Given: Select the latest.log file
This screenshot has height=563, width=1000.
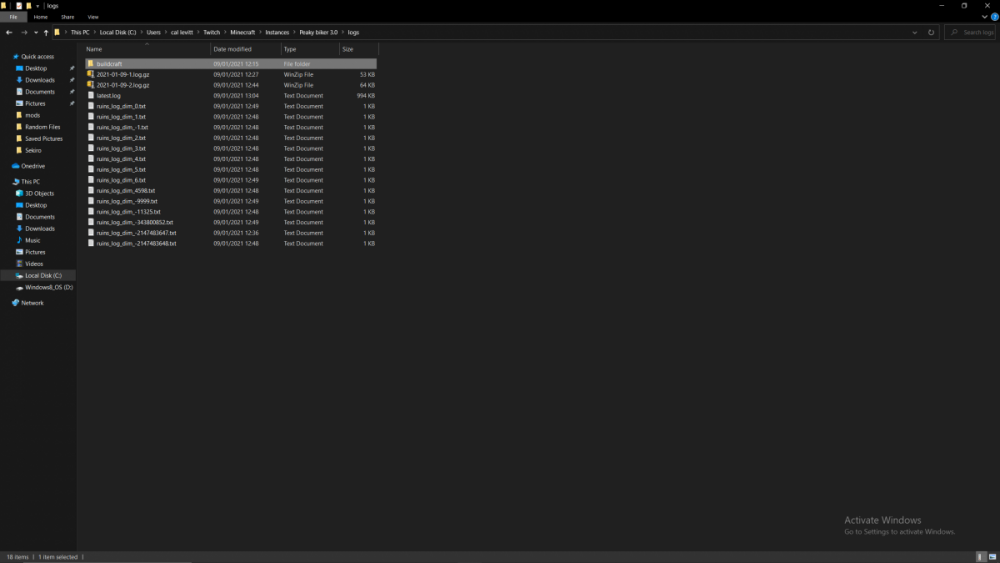Looking at the screenshot, I should click(x=108, y=96).
